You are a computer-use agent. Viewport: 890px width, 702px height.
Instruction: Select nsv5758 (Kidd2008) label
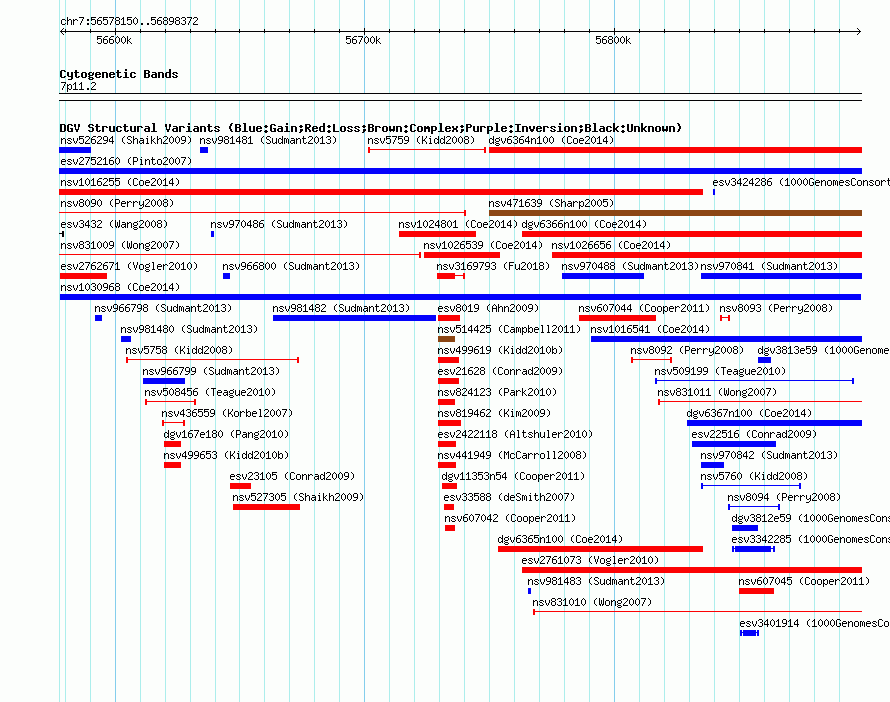179,350
